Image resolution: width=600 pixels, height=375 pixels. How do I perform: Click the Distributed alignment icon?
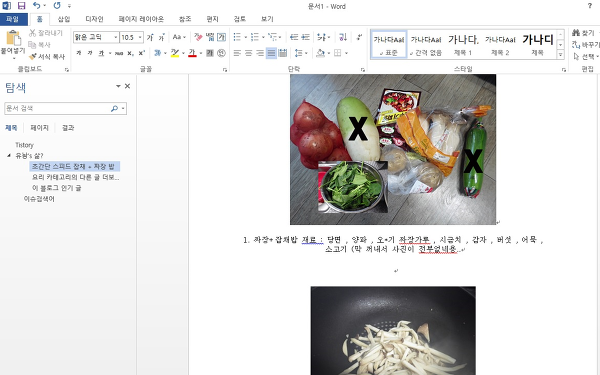coord(283,53)
